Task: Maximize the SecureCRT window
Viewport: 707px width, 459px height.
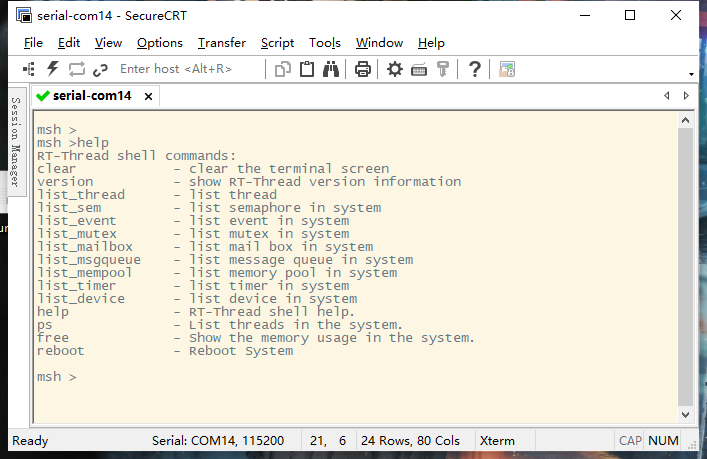Action: pyautogui.click(x=630, y=15)
